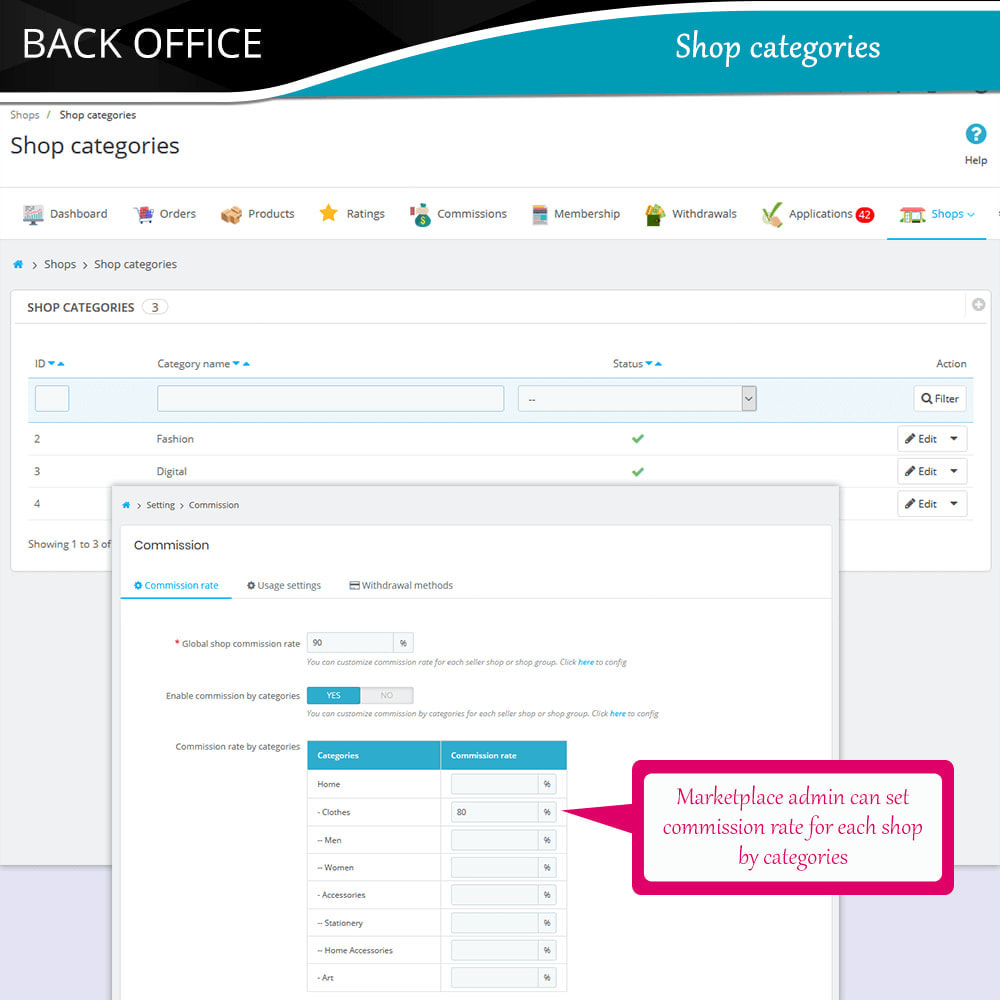The width and height of the screenshot is (1000, 1000).
Task: Click the Commissions money bag icon
Action: (x=421, y=214)
